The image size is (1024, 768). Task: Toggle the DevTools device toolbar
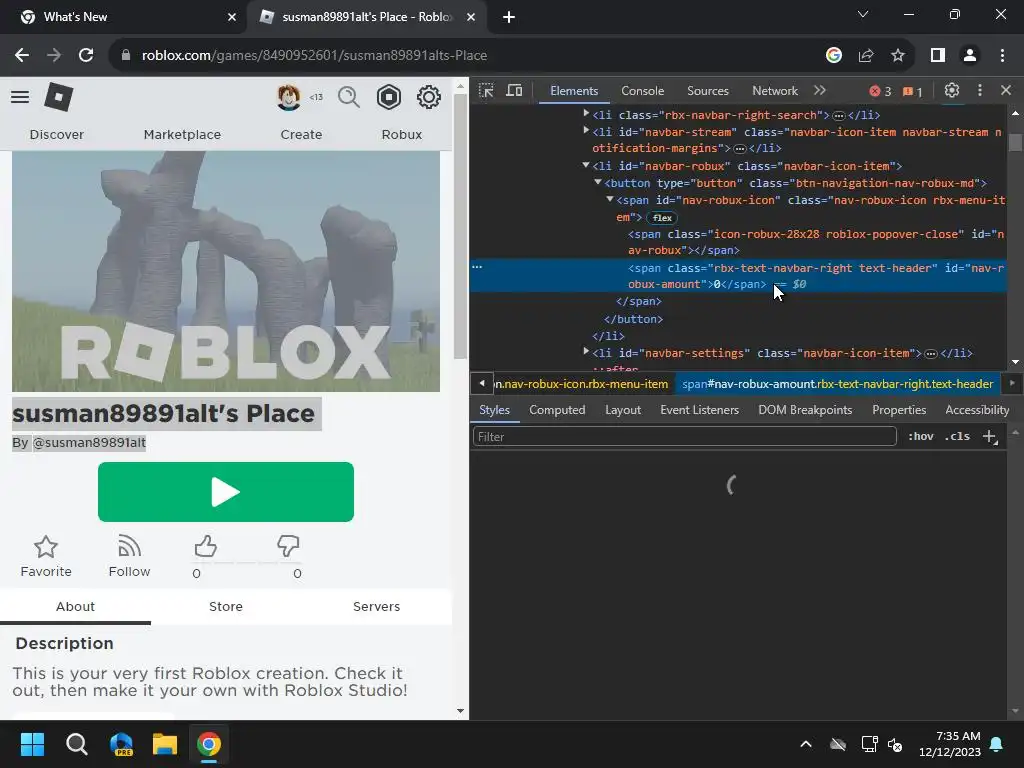click(x=515, y=91)
